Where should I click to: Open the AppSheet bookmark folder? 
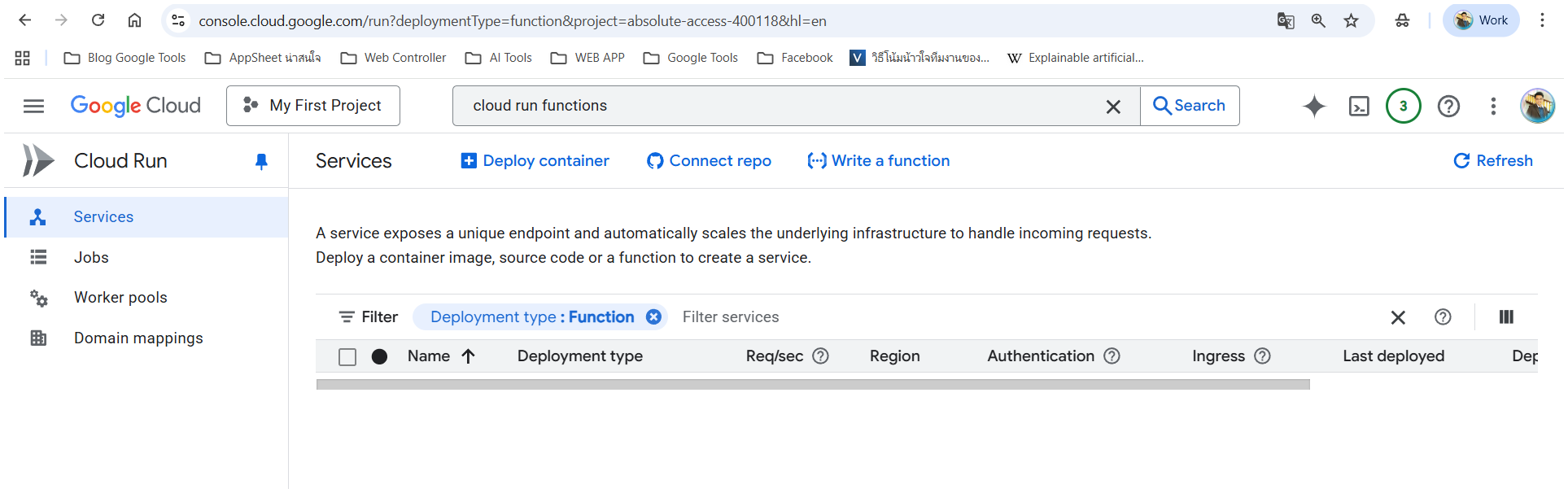point(263,58)
